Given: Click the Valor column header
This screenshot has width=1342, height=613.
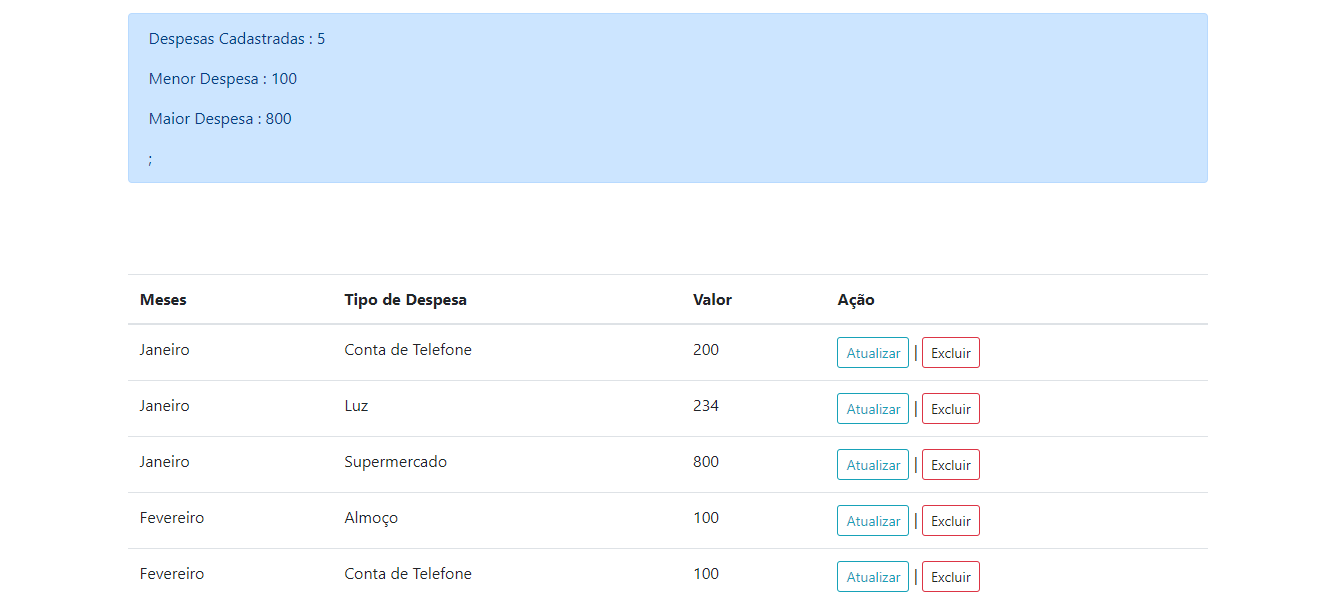Looking at the screenshot, I should point(712,299).
